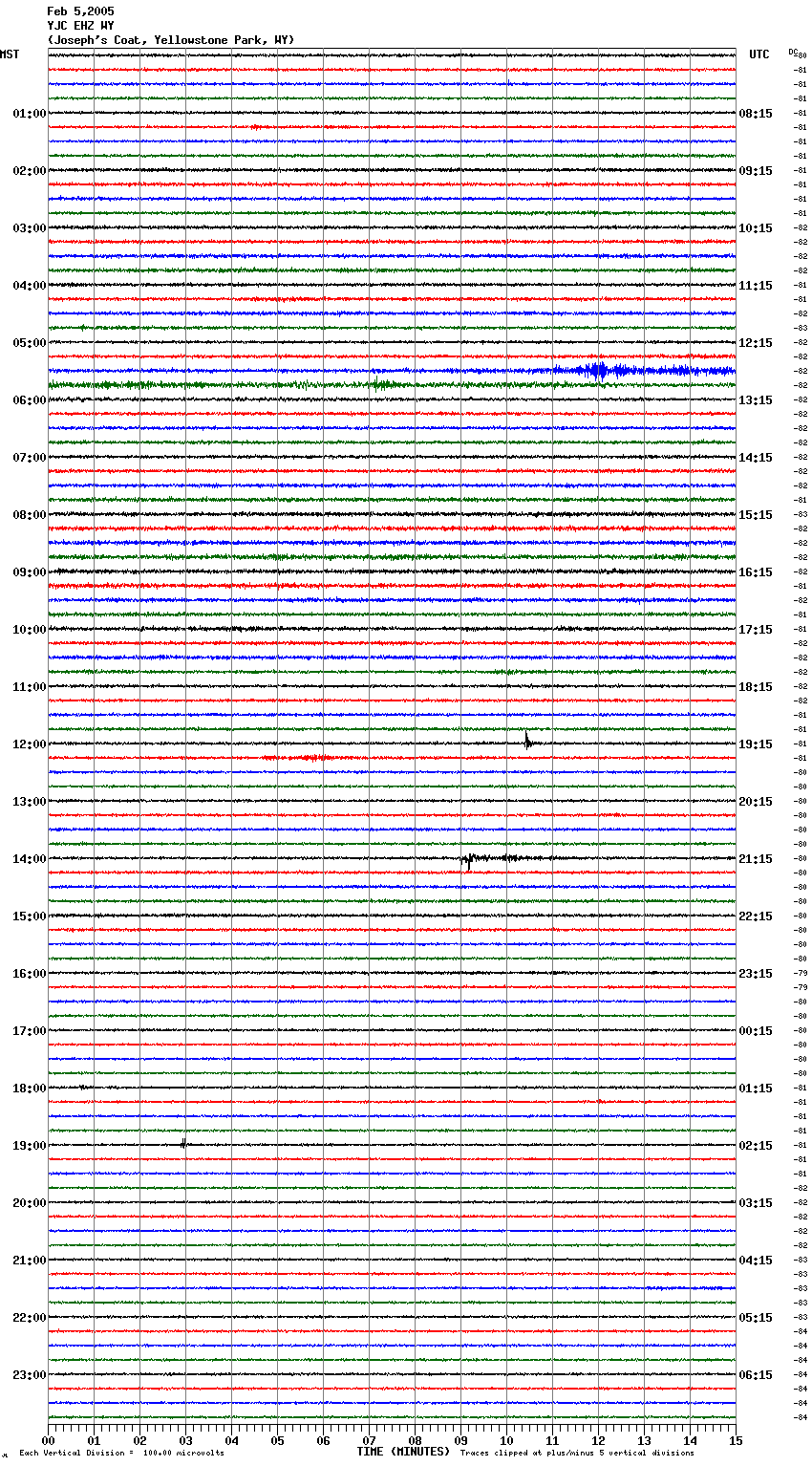
Task: Click the 12 minute tick label on bottom axis
Action: point(598,1440)
